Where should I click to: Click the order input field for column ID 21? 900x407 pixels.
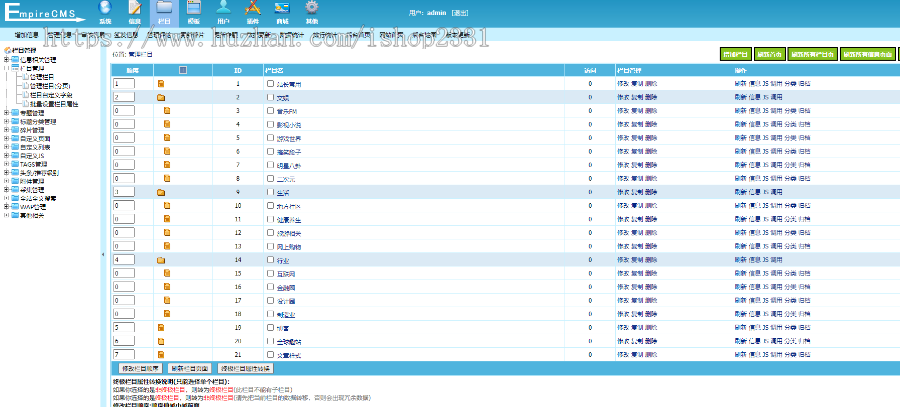coord(124,355)
